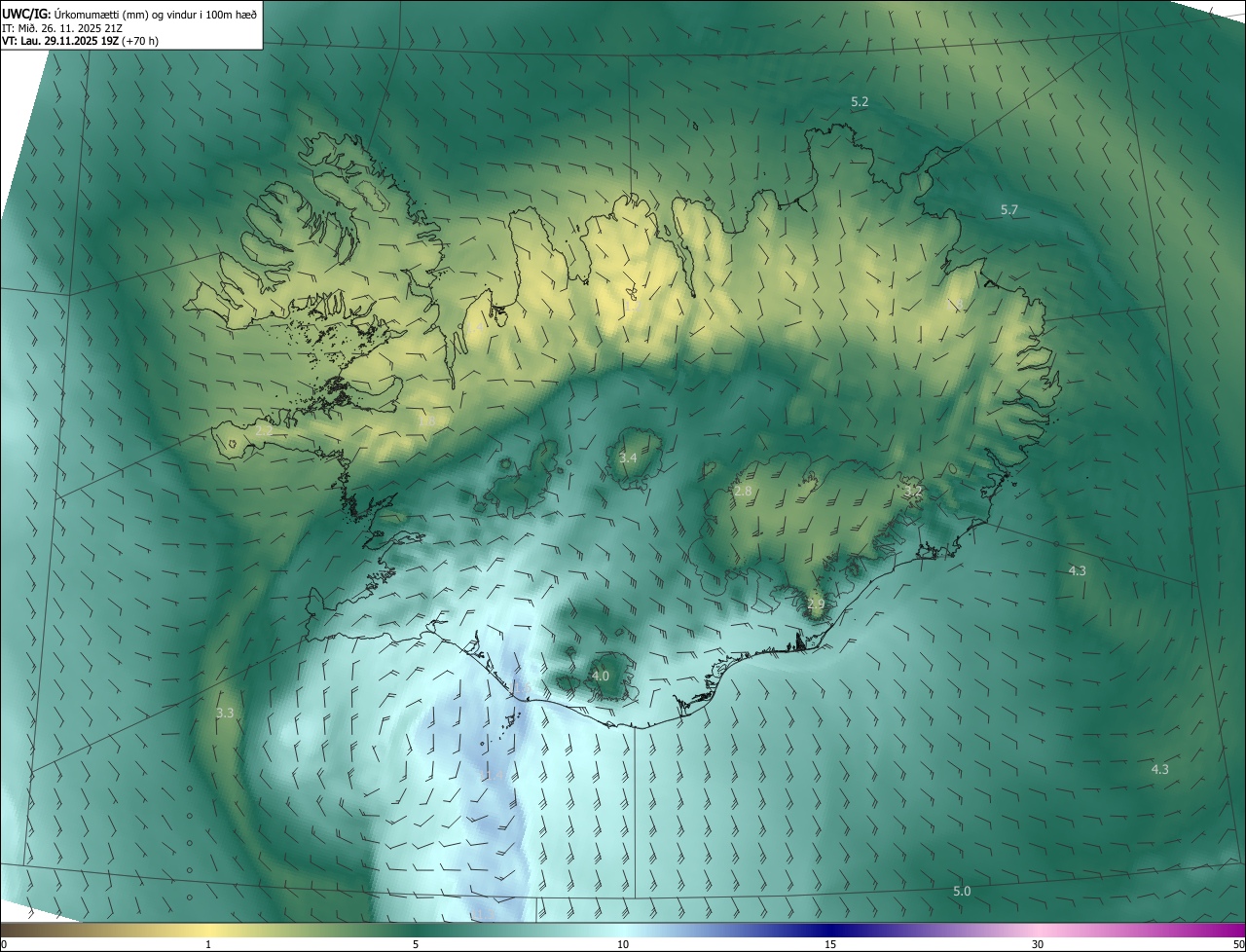The height and width of the screenshot is (952, 1246).
Task: Click the 5.0 value label on the map
Action: coord(962,891)
